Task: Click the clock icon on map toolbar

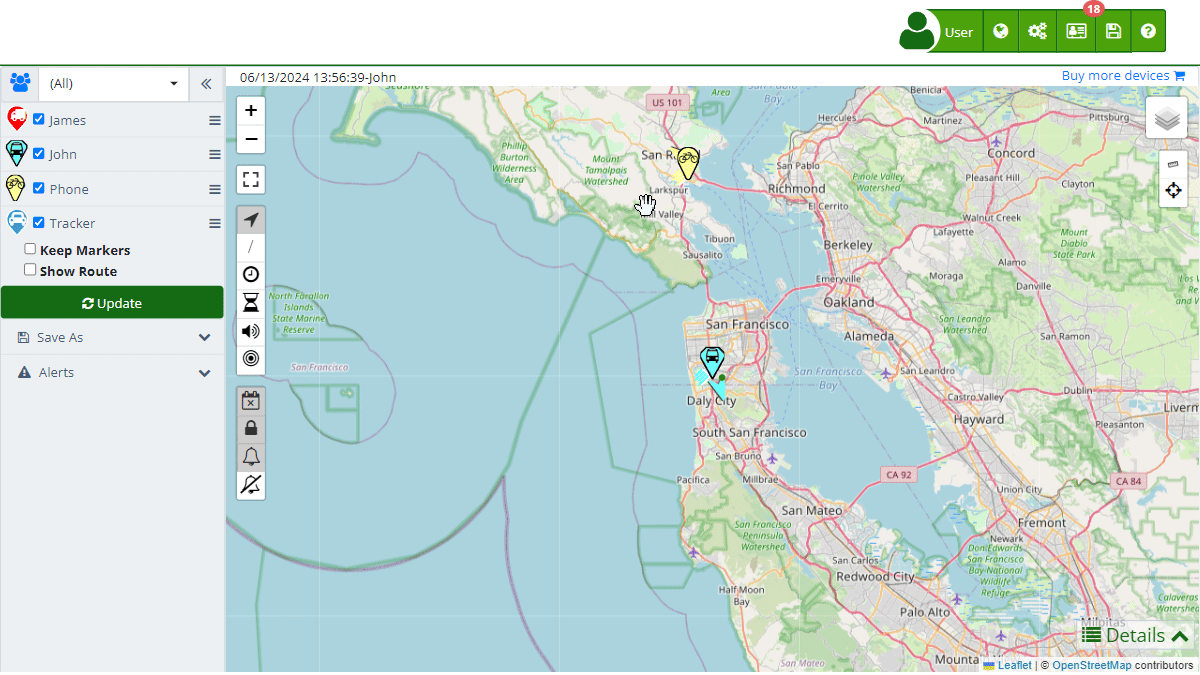Action: (251, 274)
